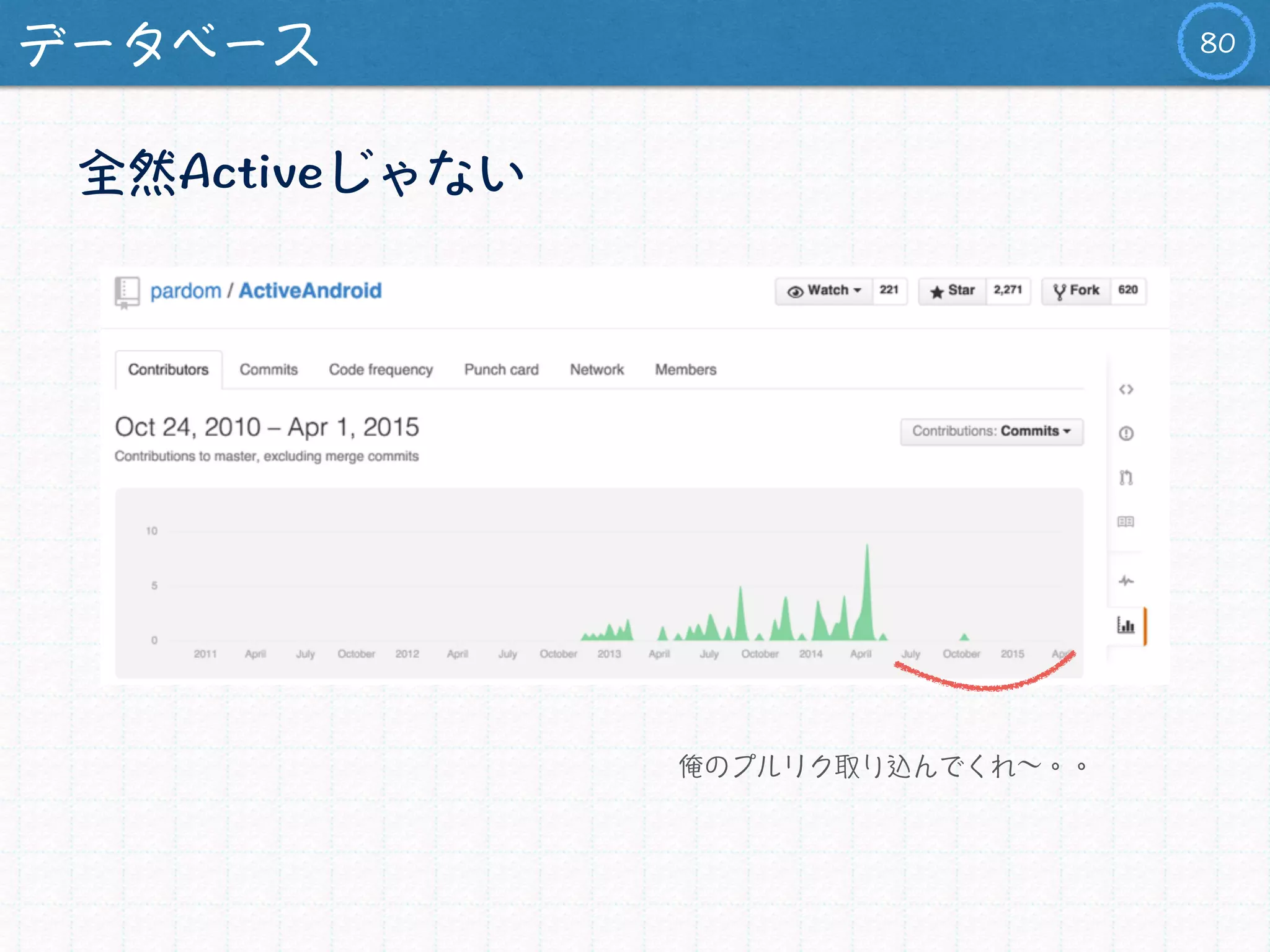Switch to Code frequency tab
1270x952 pixels.
point(381,370)
